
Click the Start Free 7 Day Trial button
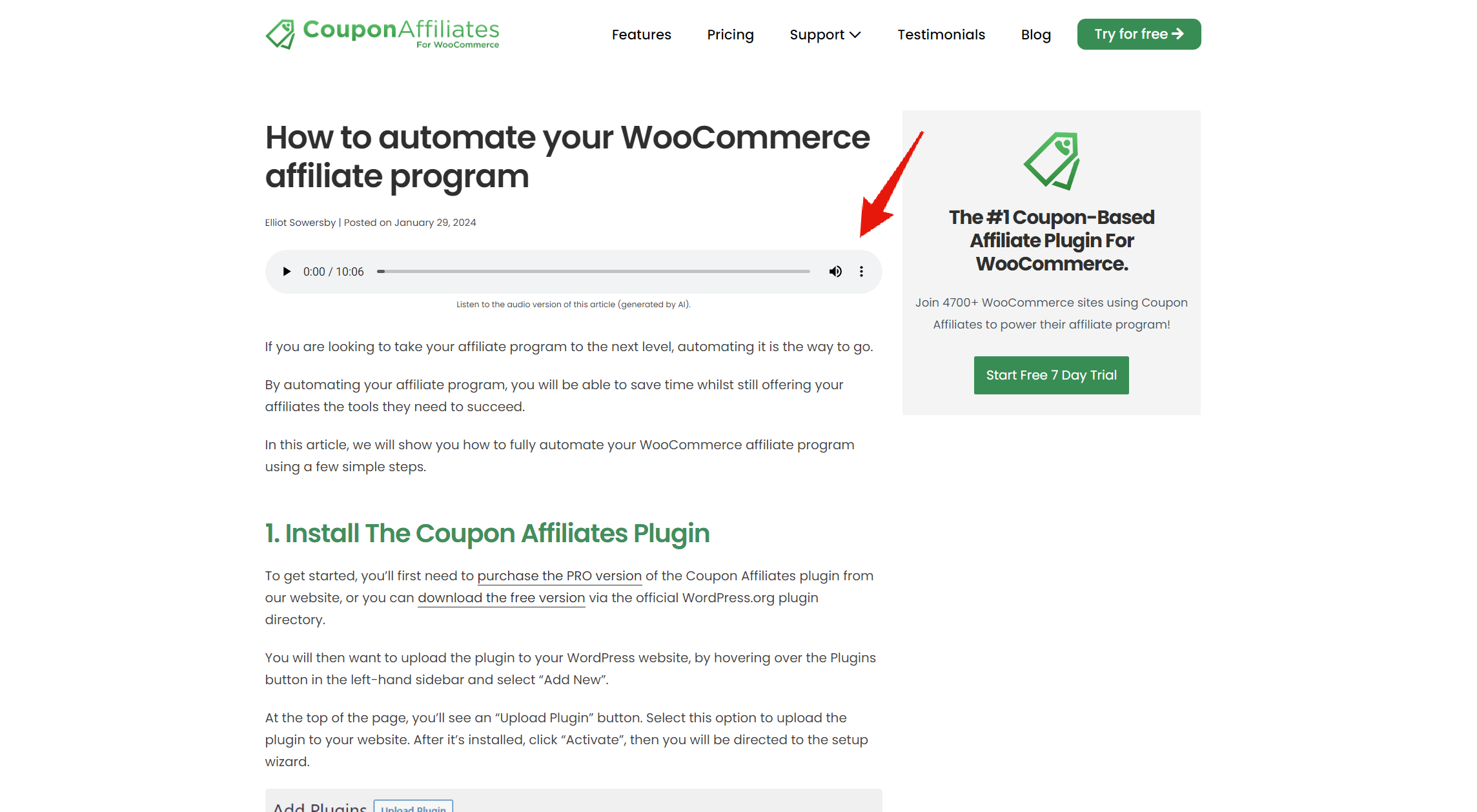point(1051,374)
